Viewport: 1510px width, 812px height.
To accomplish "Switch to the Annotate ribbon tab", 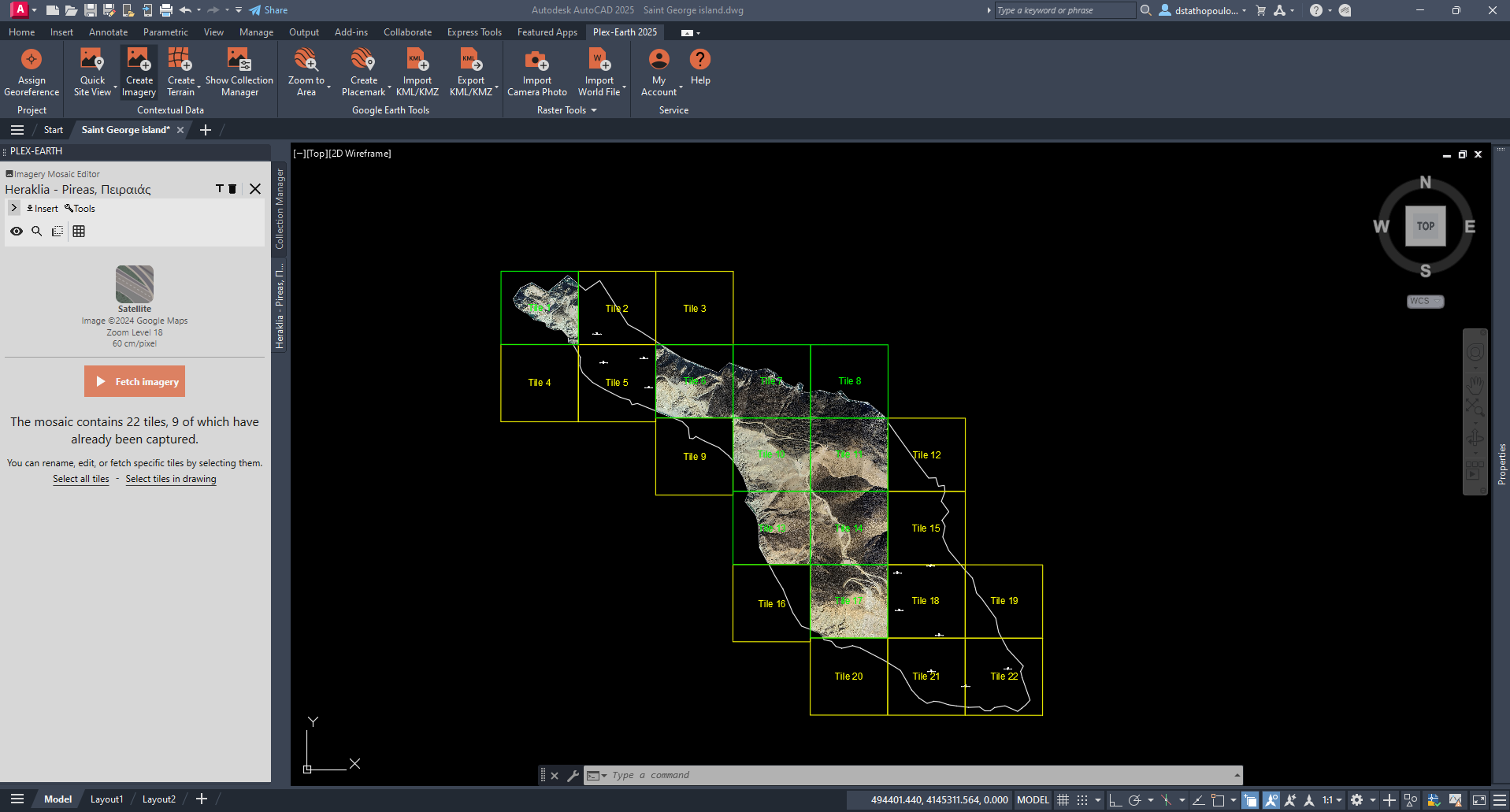I will pos(108,32).
